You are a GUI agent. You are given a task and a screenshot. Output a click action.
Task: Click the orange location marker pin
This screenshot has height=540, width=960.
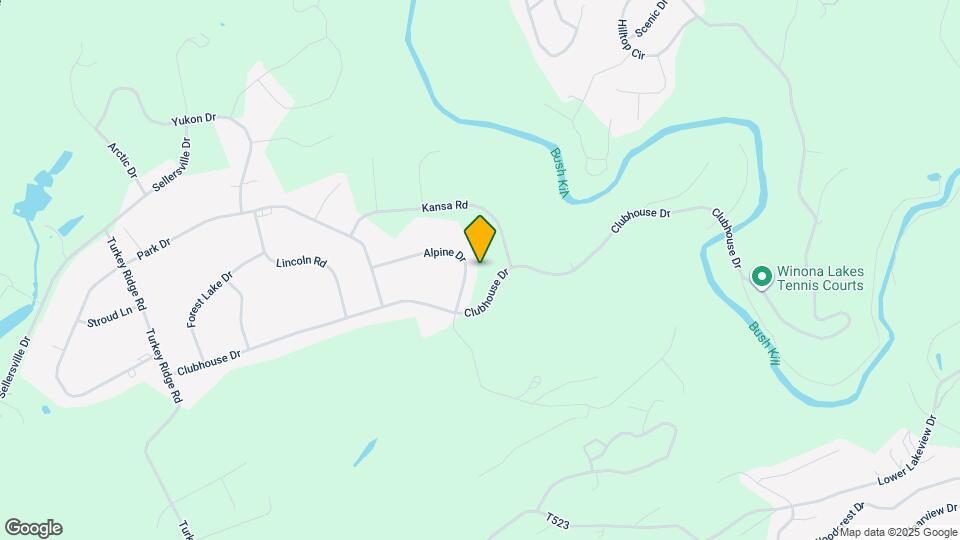coord(480,239)
